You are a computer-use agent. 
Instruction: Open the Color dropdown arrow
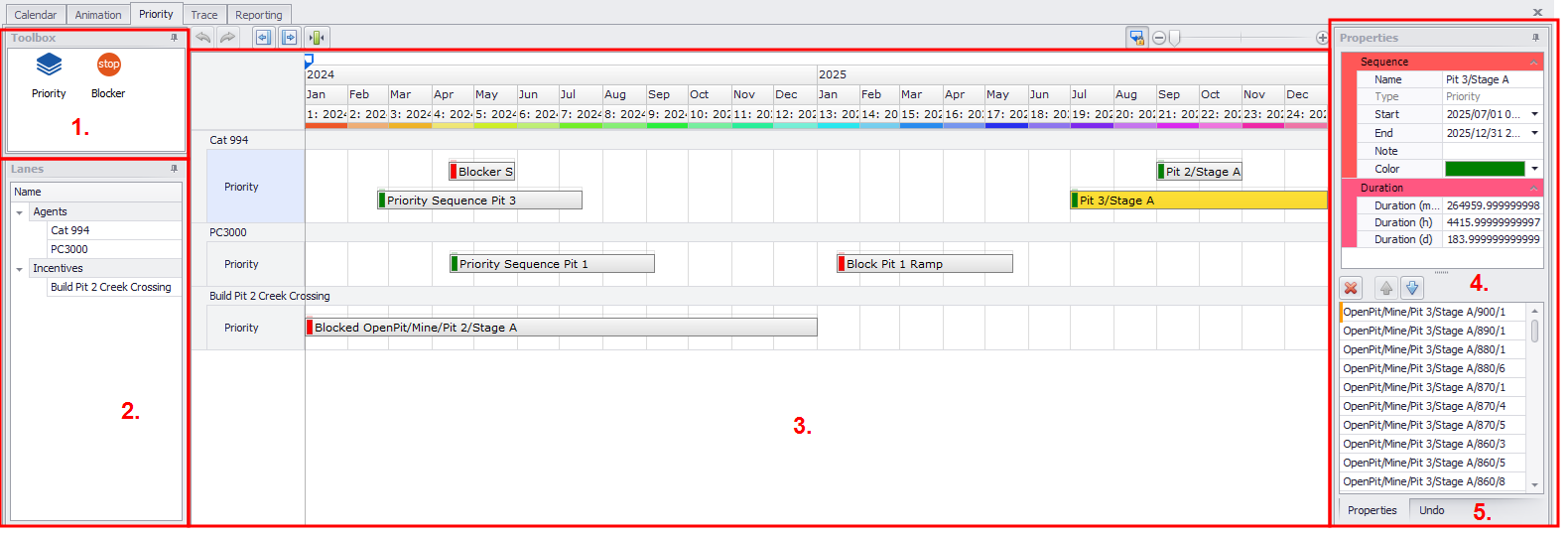pos(1534,169)
